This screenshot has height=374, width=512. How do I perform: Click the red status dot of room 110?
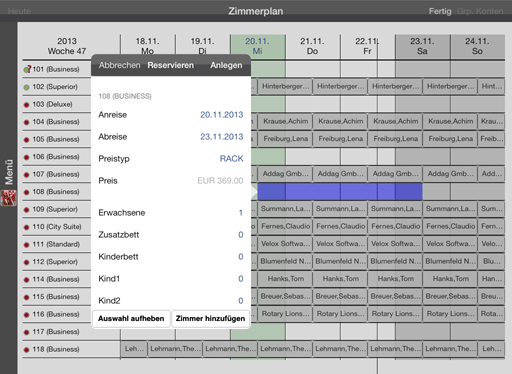point(26,227)
